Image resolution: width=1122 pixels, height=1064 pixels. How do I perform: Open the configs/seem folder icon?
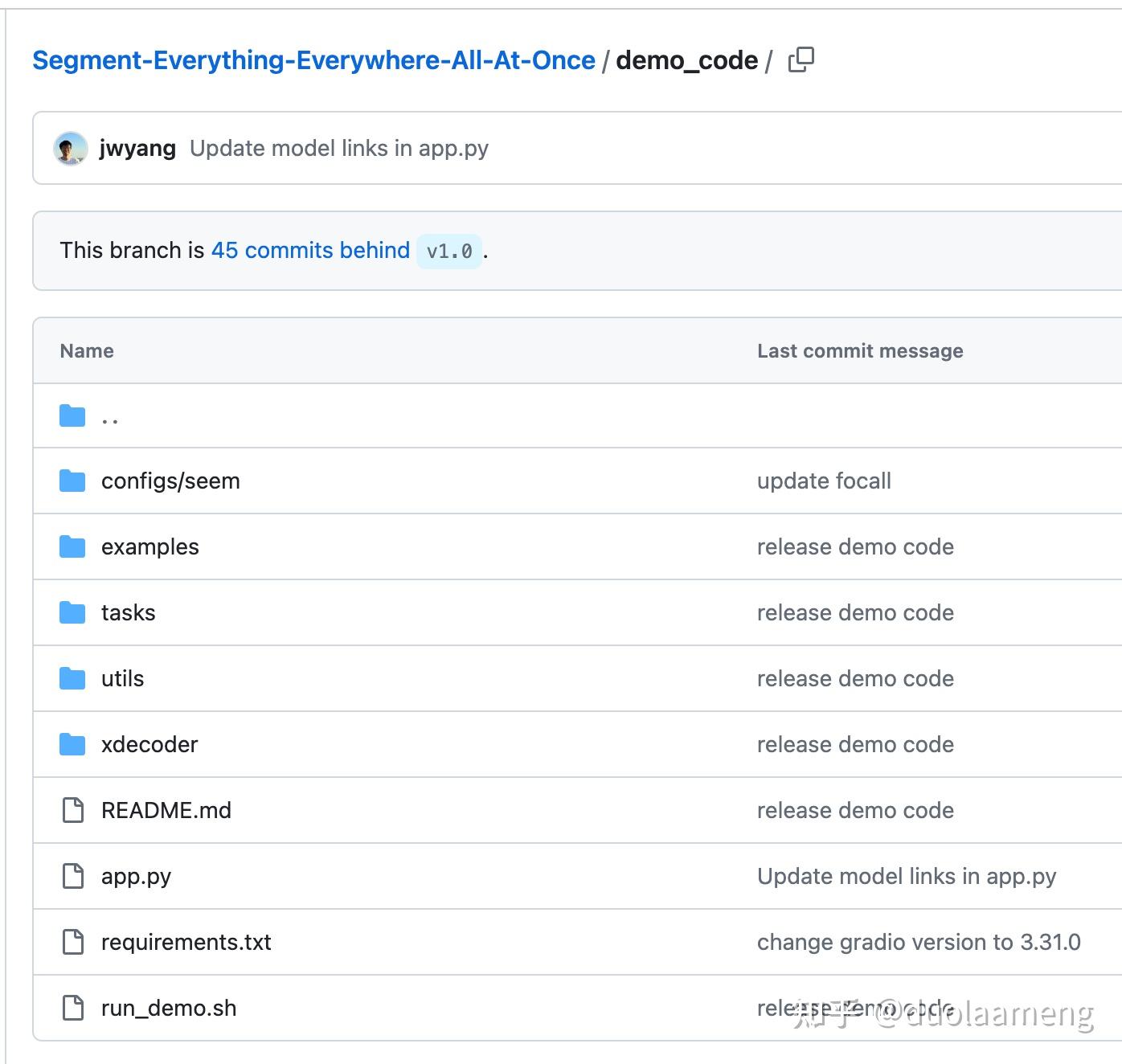pyautogui.click(x=72, y=481)
